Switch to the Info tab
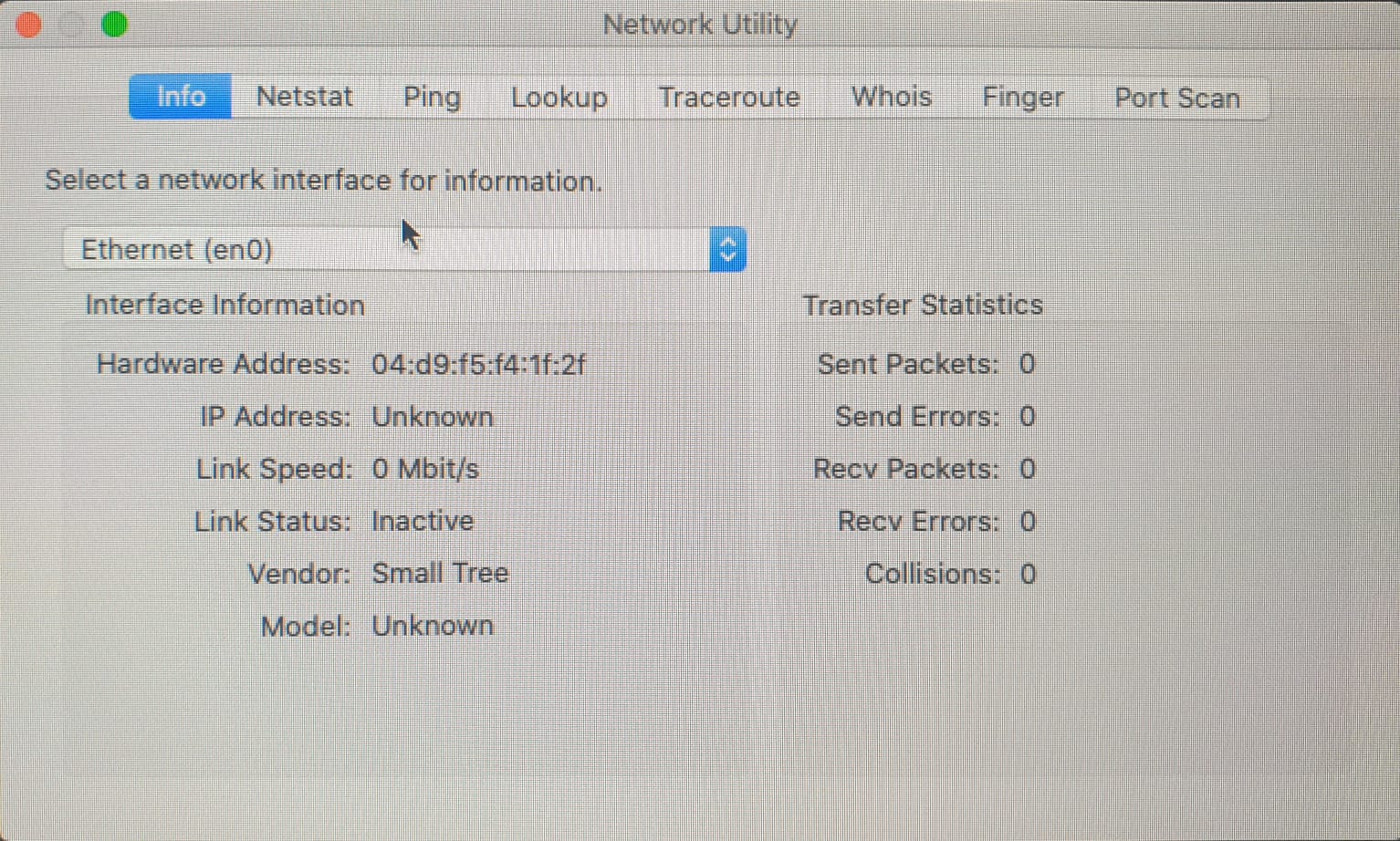 click(180, 97)
